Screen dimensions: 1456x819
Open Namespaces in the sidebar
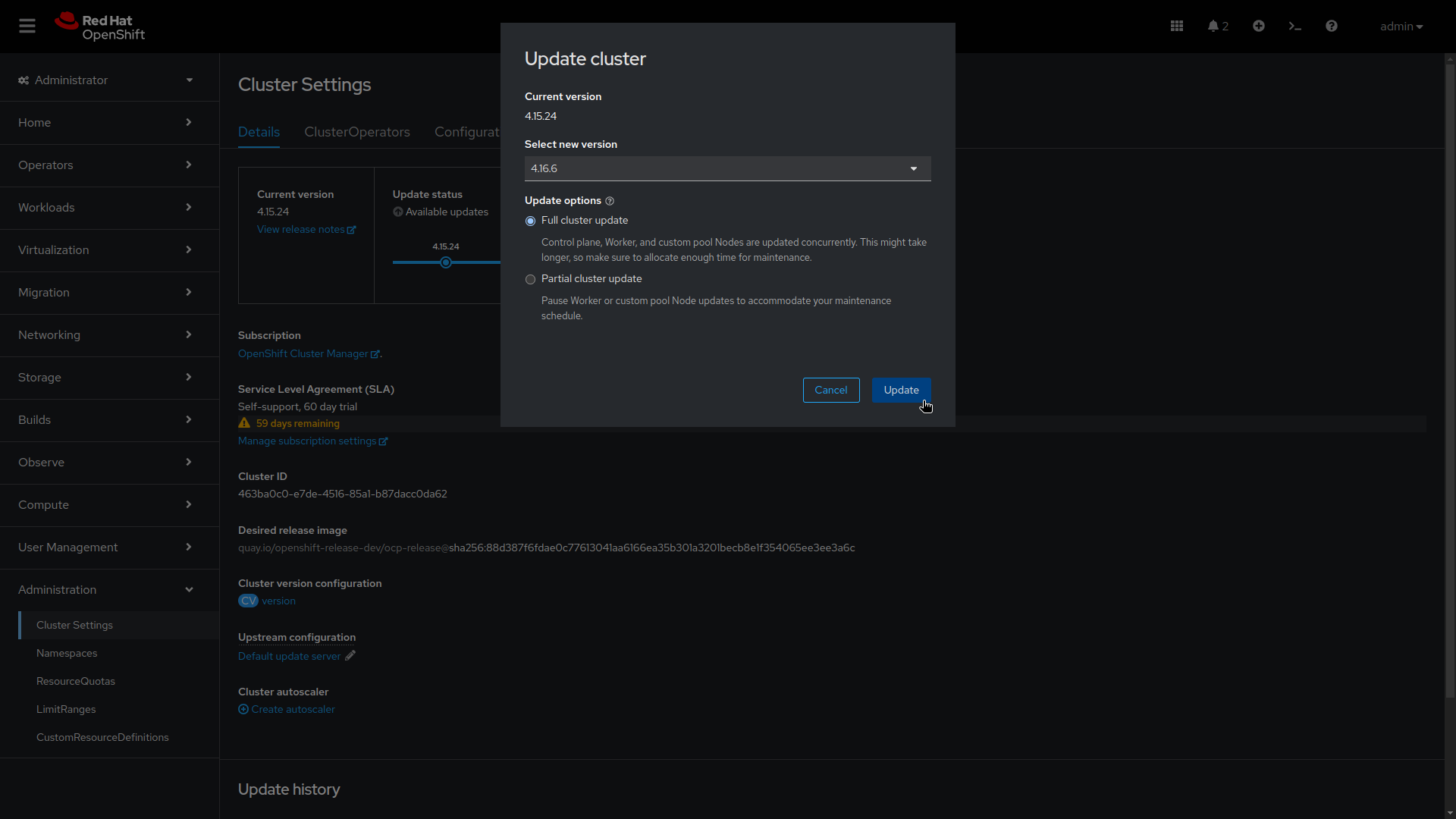point(67,653)
